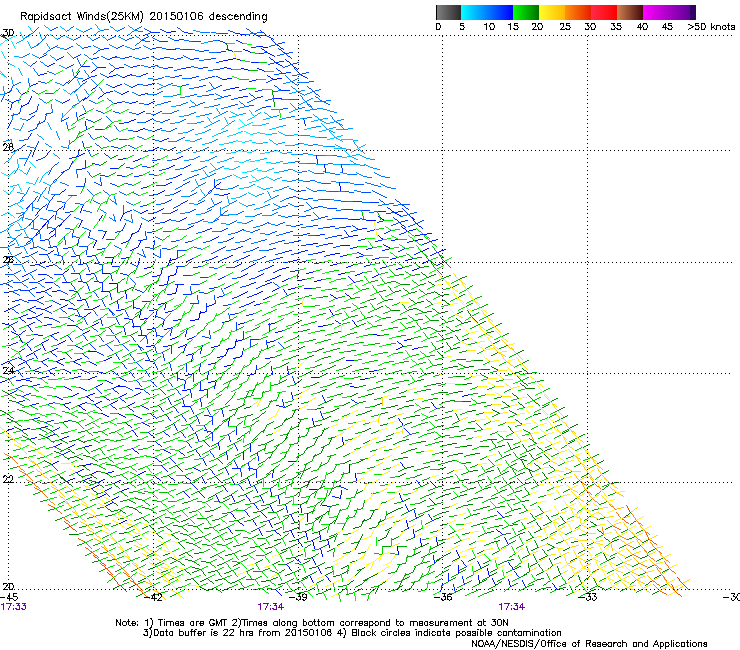
Task: Click the legend tick label 10
Action: [489, 27]
